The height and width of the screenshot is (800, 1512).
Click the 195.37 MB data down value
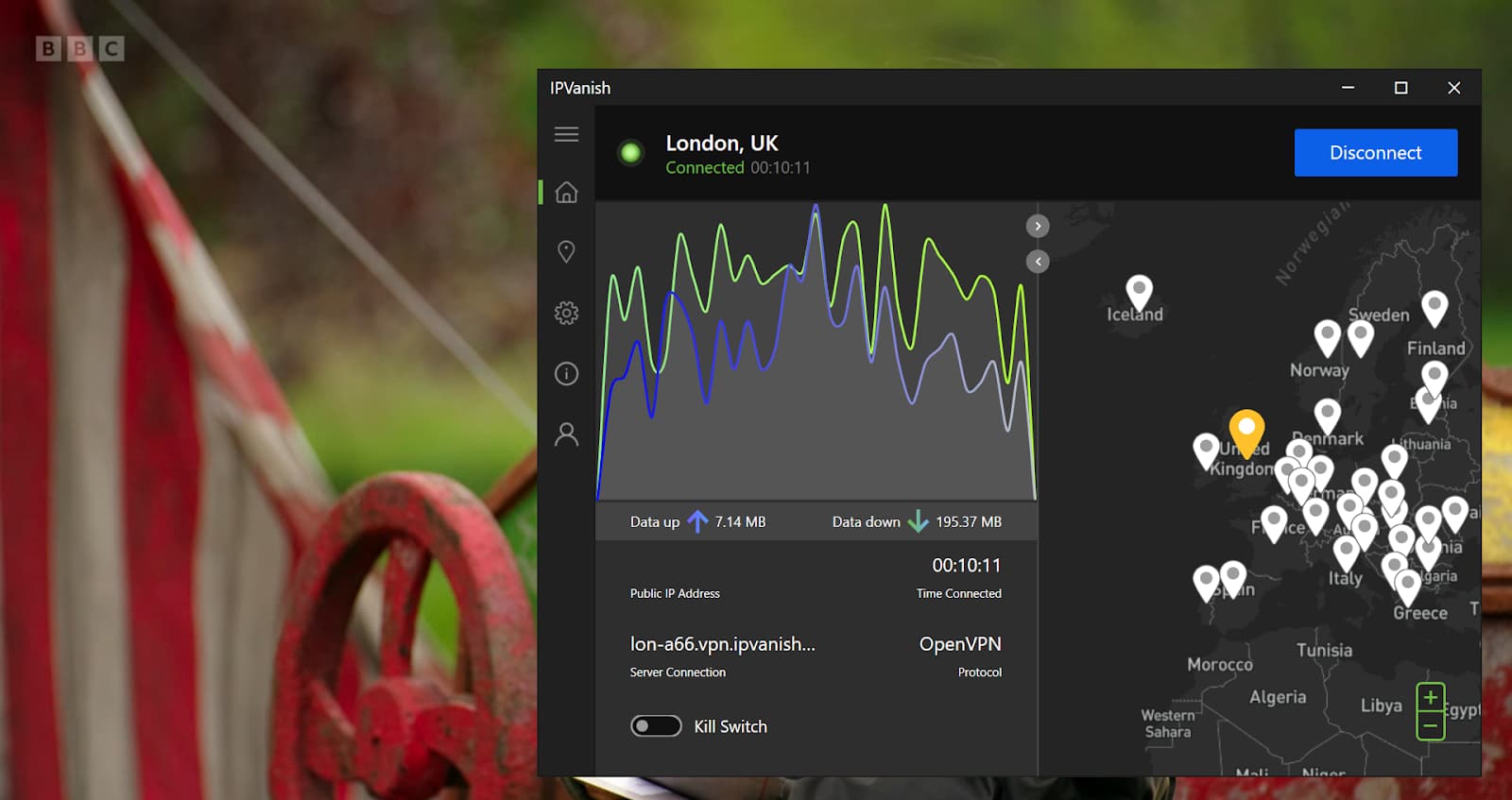pyautogui.click(x=969, y=521)
